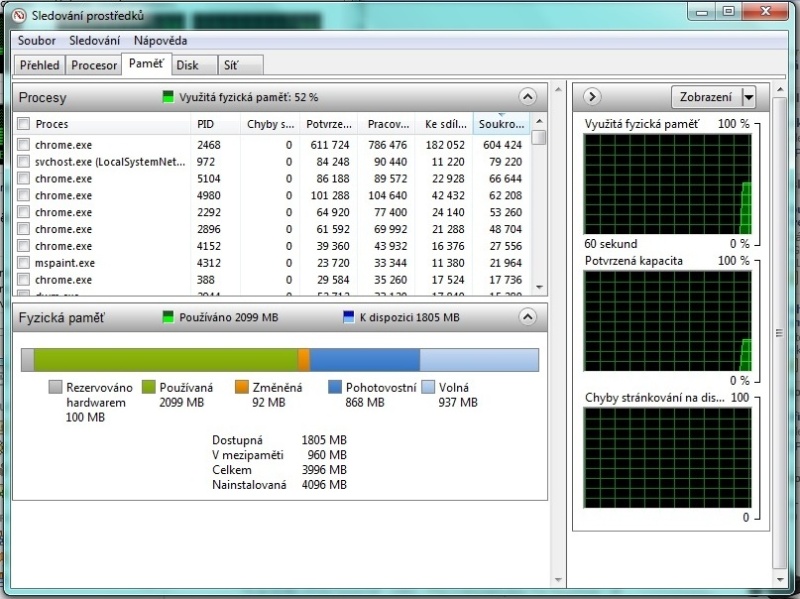The image size is (800, 599).
Task: Select the Paměť tab
Action: point(146,64)
